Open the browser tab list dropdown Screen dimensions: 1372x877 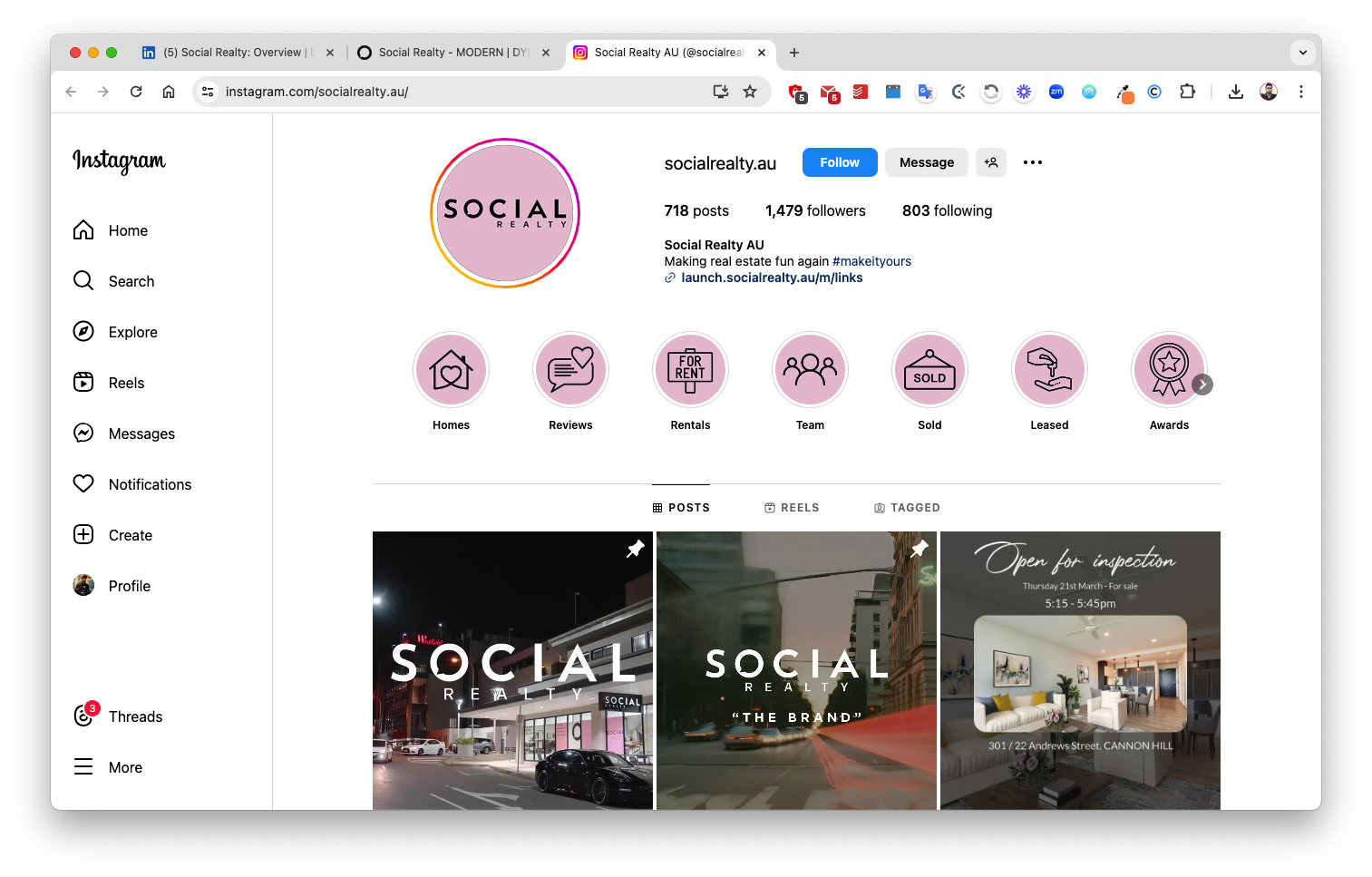coord(1302,53)
